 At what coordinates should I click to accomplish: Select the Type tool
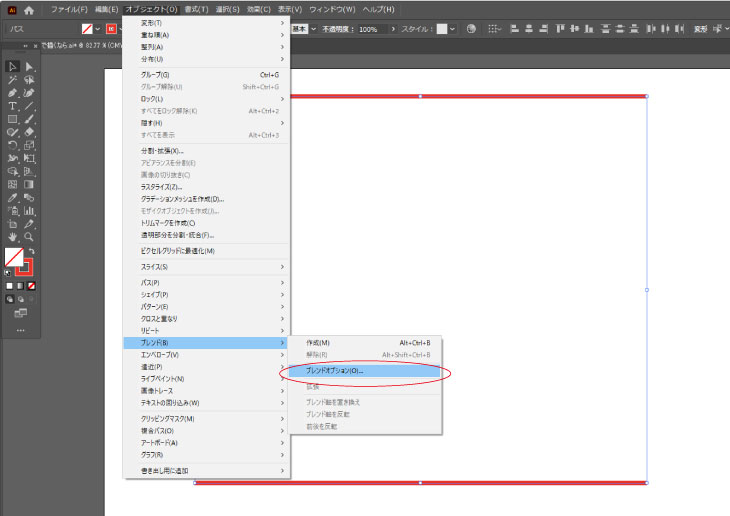click(12, 105)
